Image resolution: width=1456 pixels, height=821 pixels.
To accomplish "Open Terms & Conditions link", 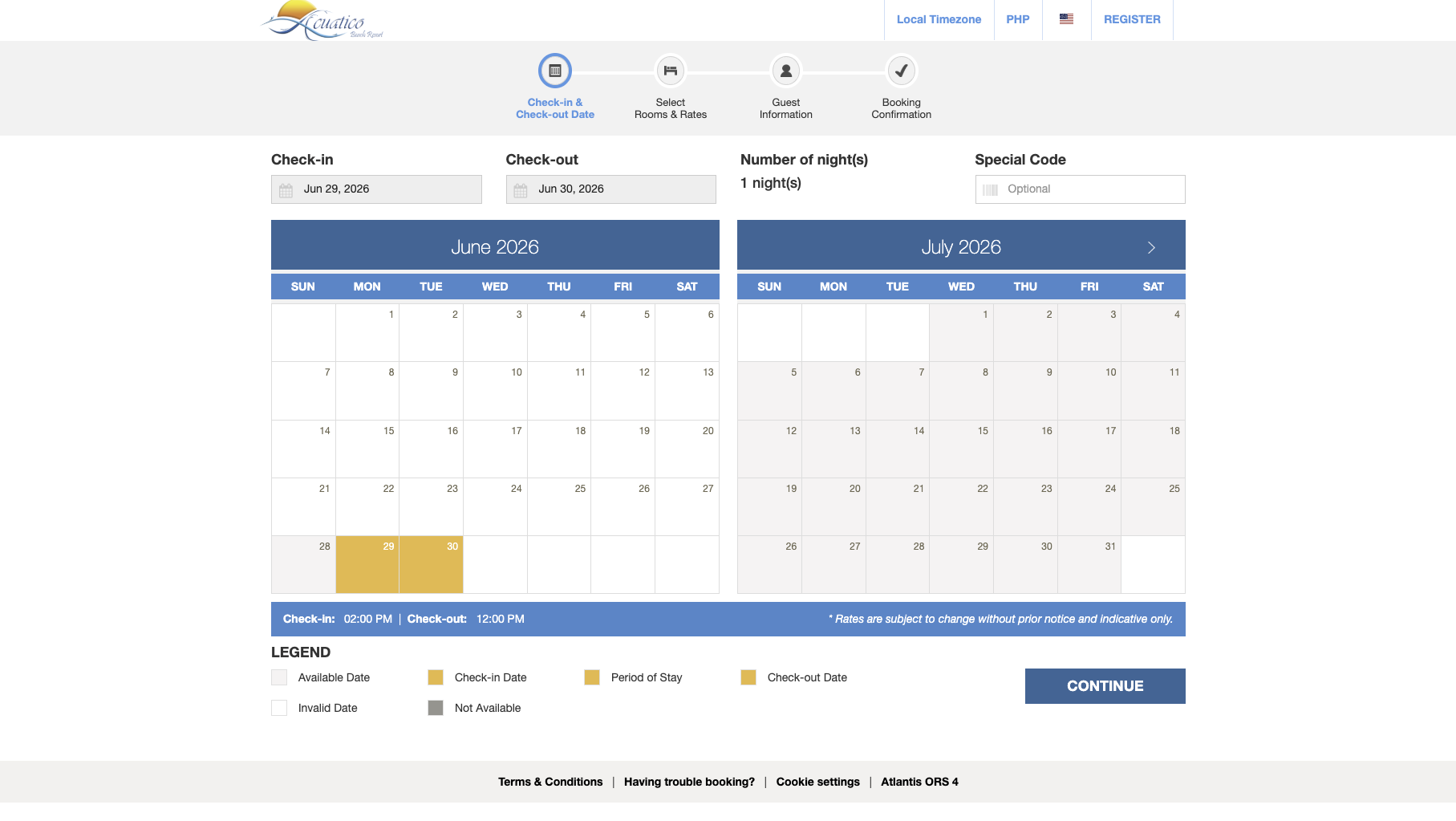I will (550, 782).
